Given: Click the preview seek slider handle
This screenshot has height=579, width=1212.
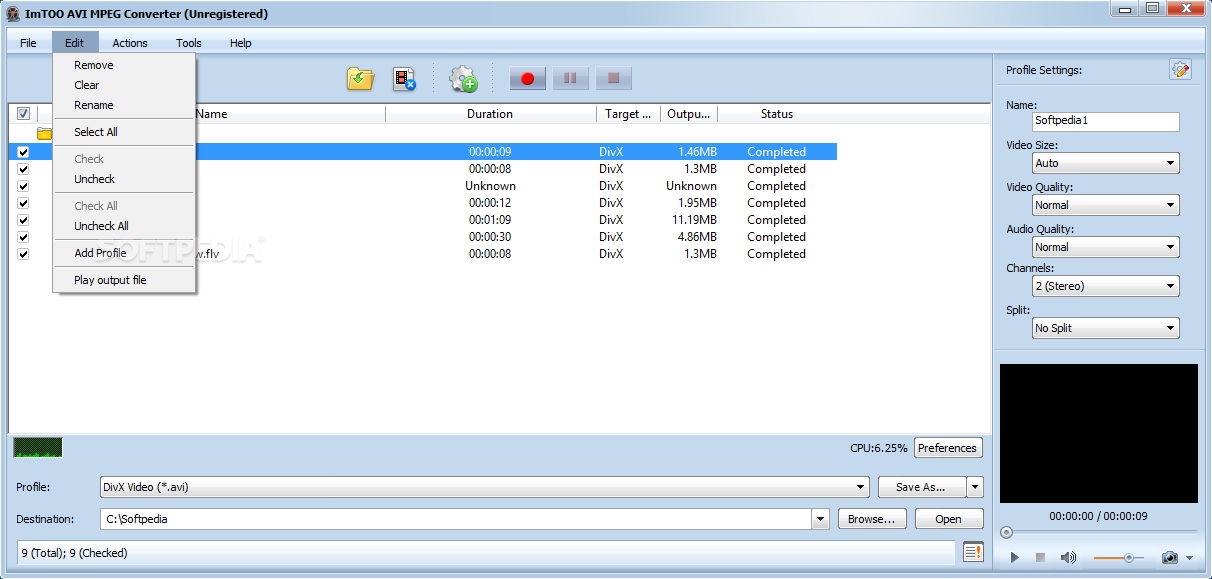Looking at the screenshot, I should point(1007,533).
